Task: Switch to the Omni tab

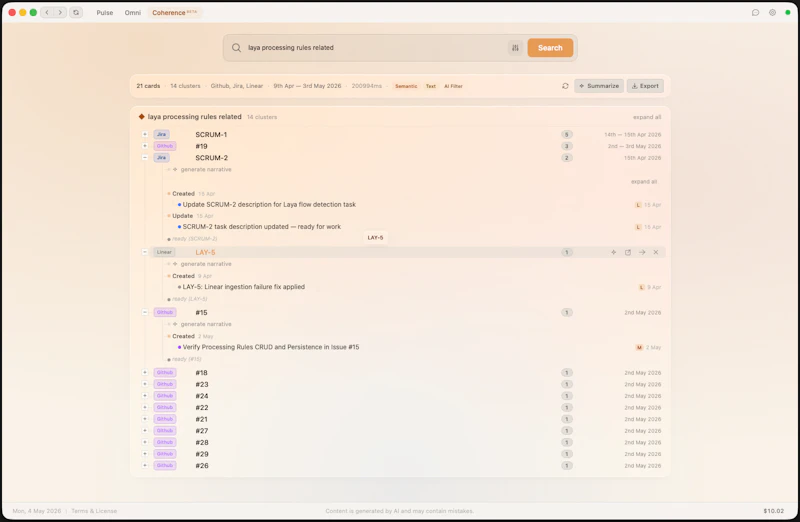Action: point(133,13)
